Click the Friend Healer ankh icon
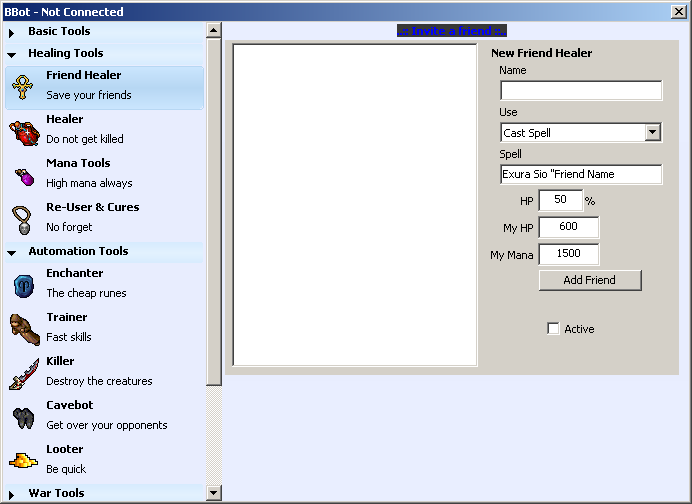692x504 pixels. click(24, 87)
